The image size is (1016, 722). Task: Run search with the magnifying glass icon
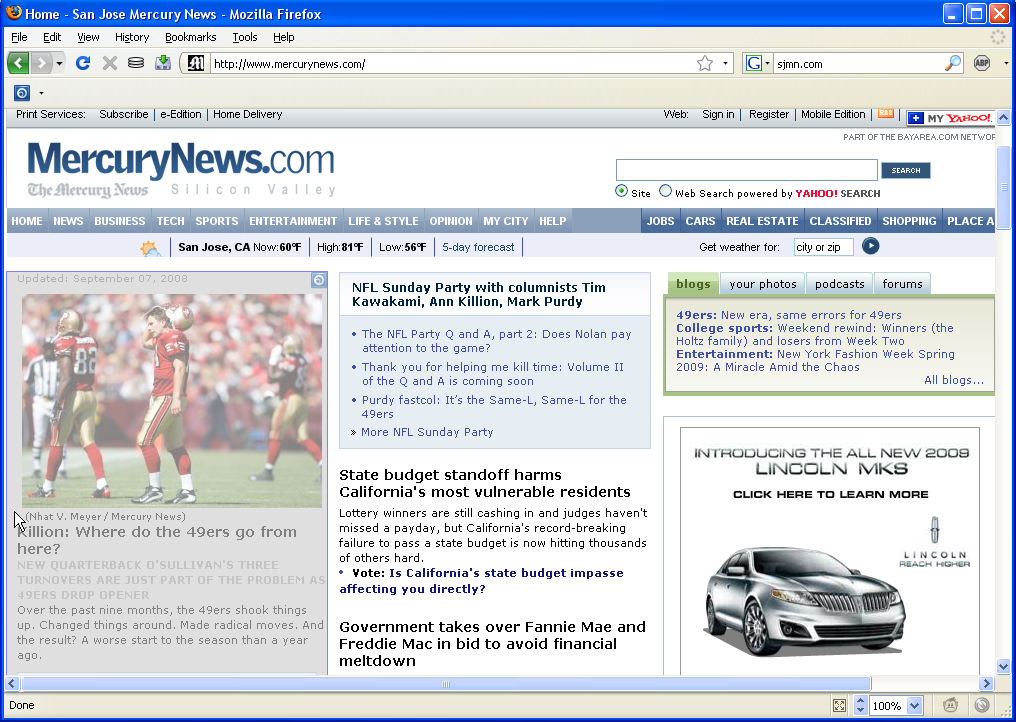tap(952, 63)
